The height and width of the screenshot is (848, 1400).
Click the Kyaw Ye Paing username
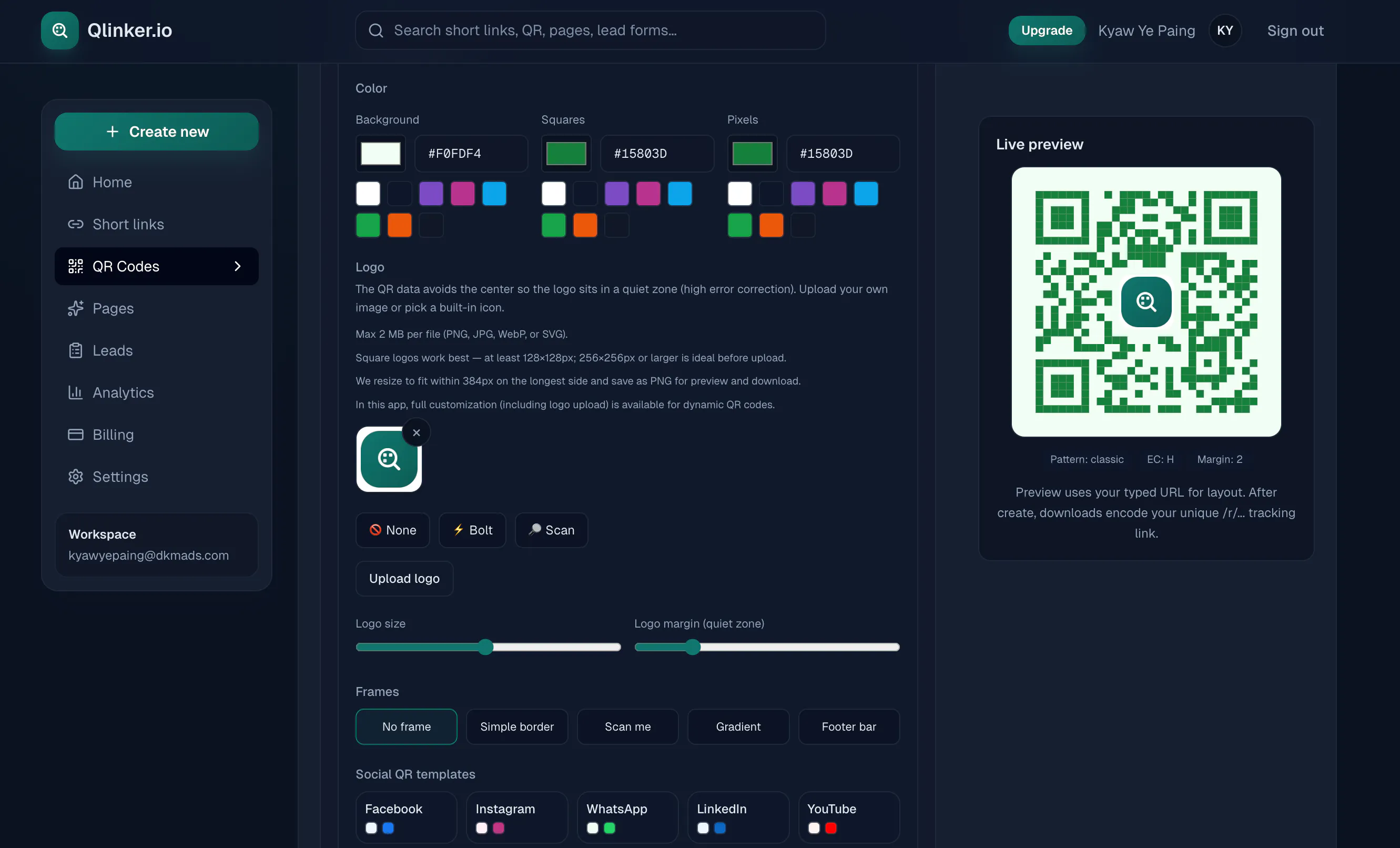1147,30
